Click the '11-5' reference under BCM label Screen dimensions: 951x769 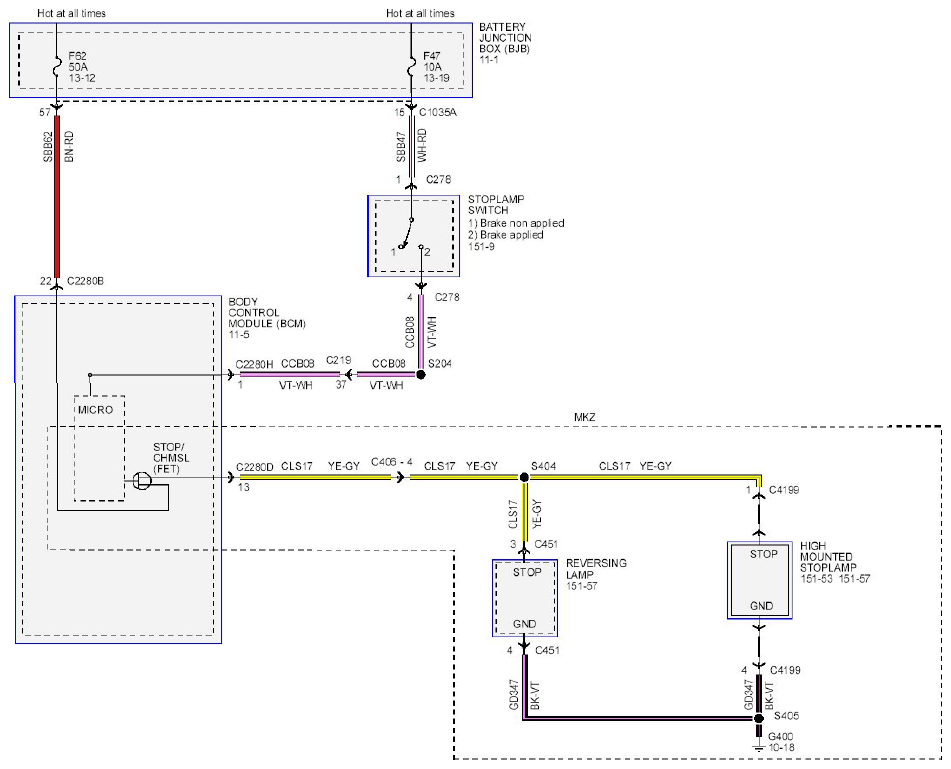[x=239, y=335]
